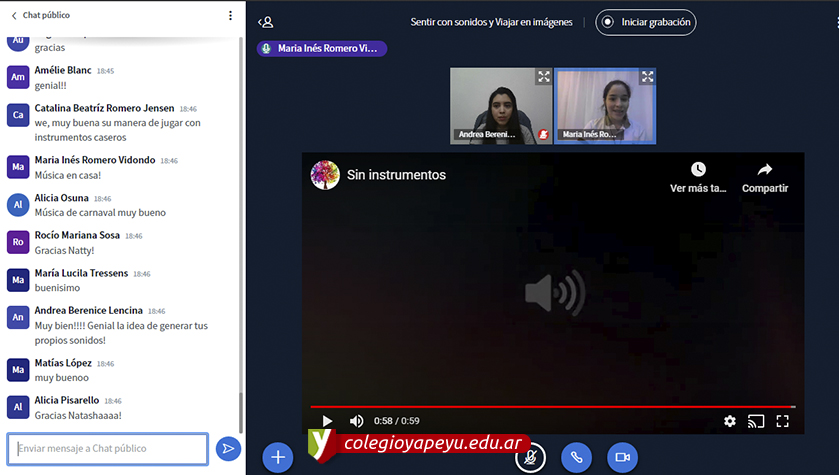Click the cast to device icon
Screen dimensions: 839x475
[756, 421]
